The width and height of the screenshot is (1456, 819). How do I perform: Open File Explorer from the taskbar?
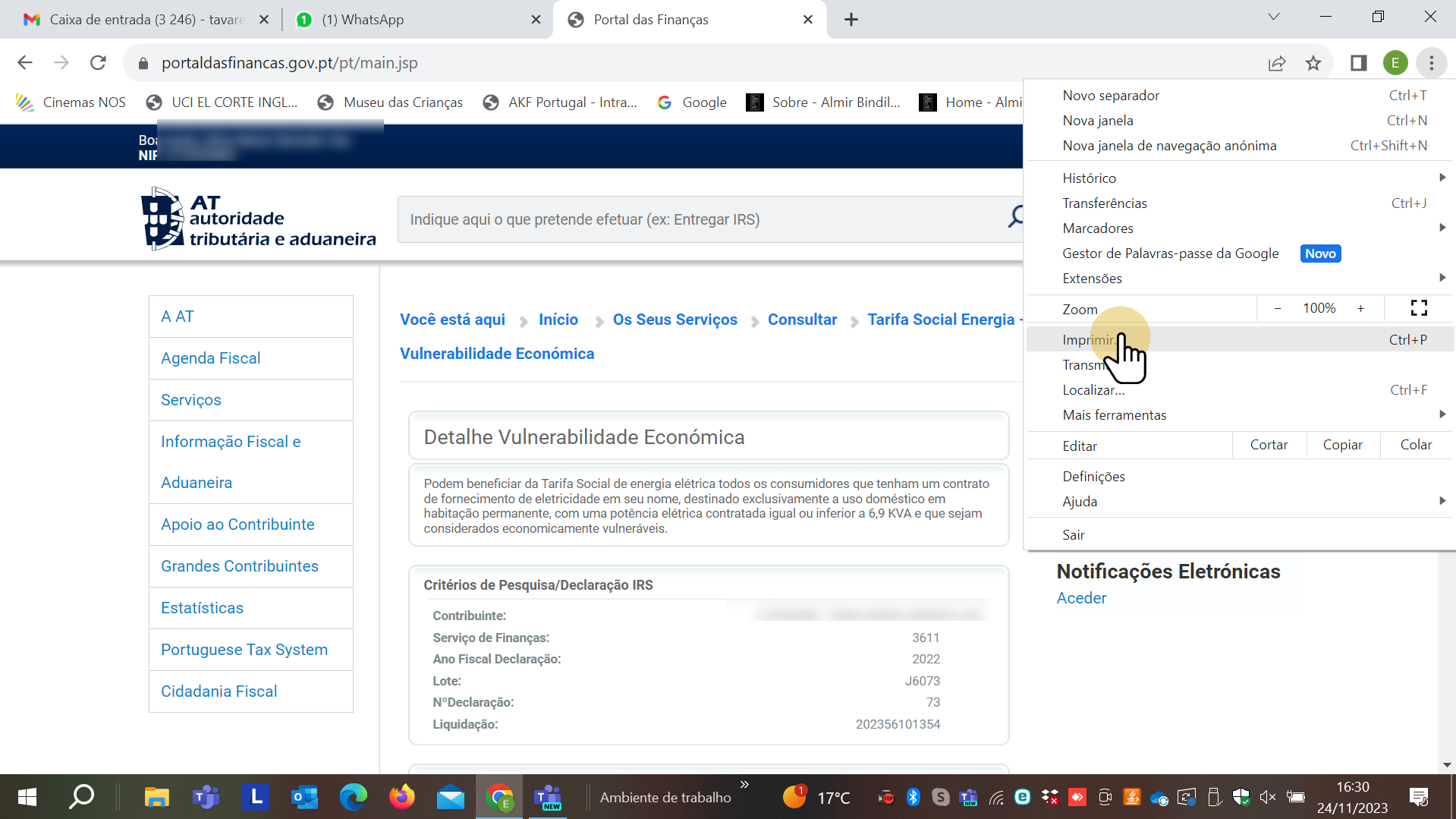156,797
